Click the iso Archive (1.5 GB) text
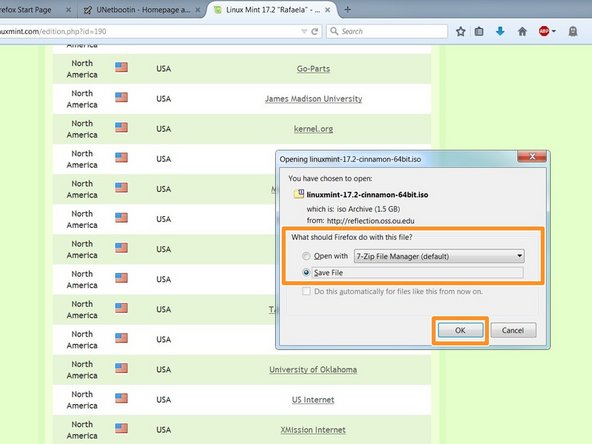Image resolution: width=592 pixels, height=444 pixels. 368,209
